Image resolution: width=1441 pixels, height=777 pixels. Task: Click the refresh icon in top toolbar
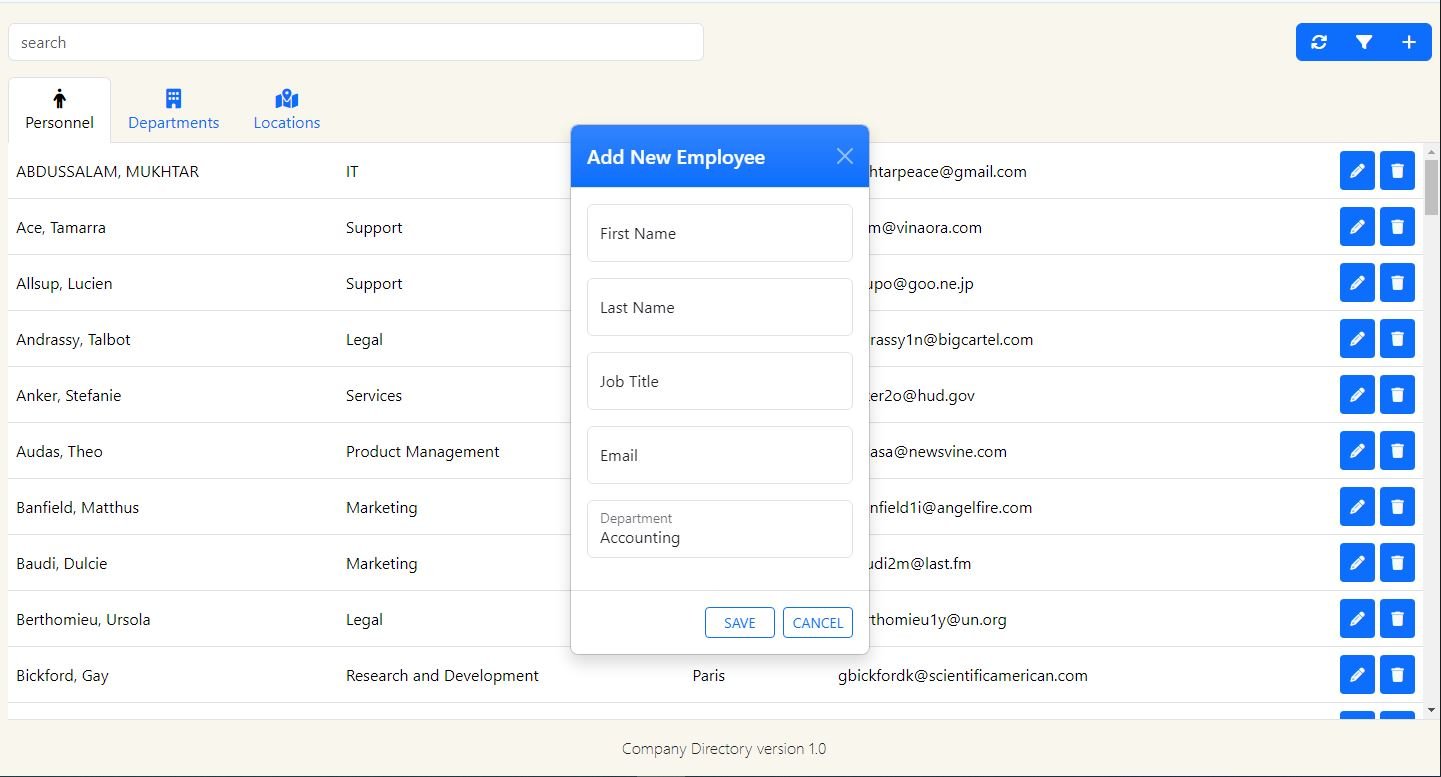(x=1319, y=42)
